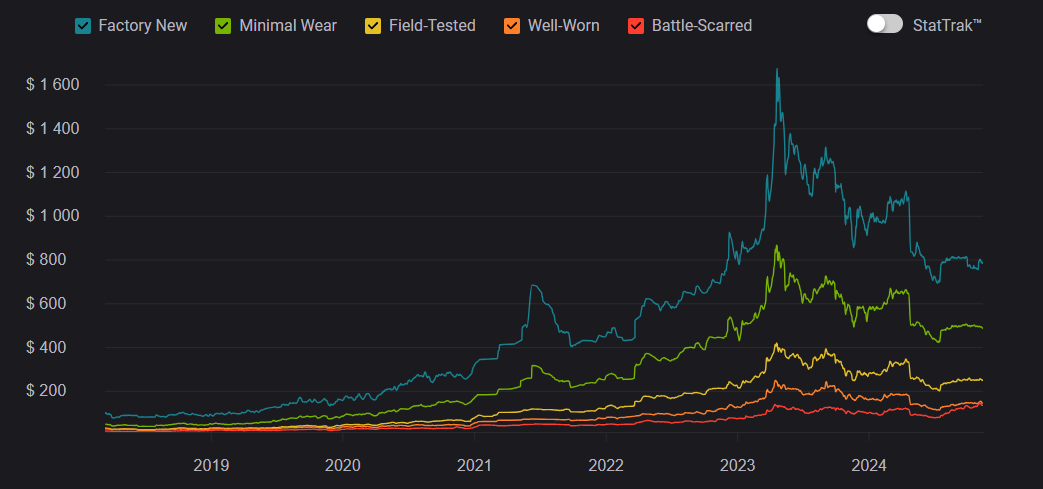Click the 2023 label on the time axis

pos(737,465)
